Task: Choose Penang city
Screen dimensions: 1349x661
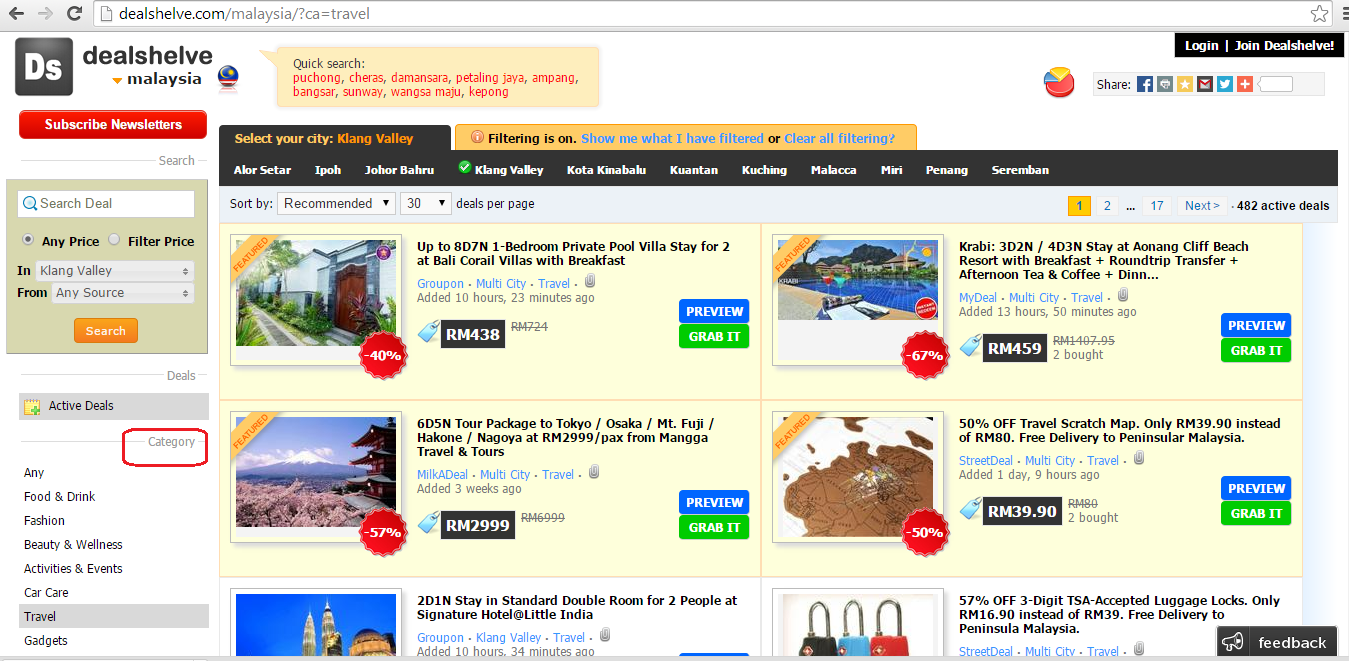Action: pyautogui.click(x=946, y=170)
